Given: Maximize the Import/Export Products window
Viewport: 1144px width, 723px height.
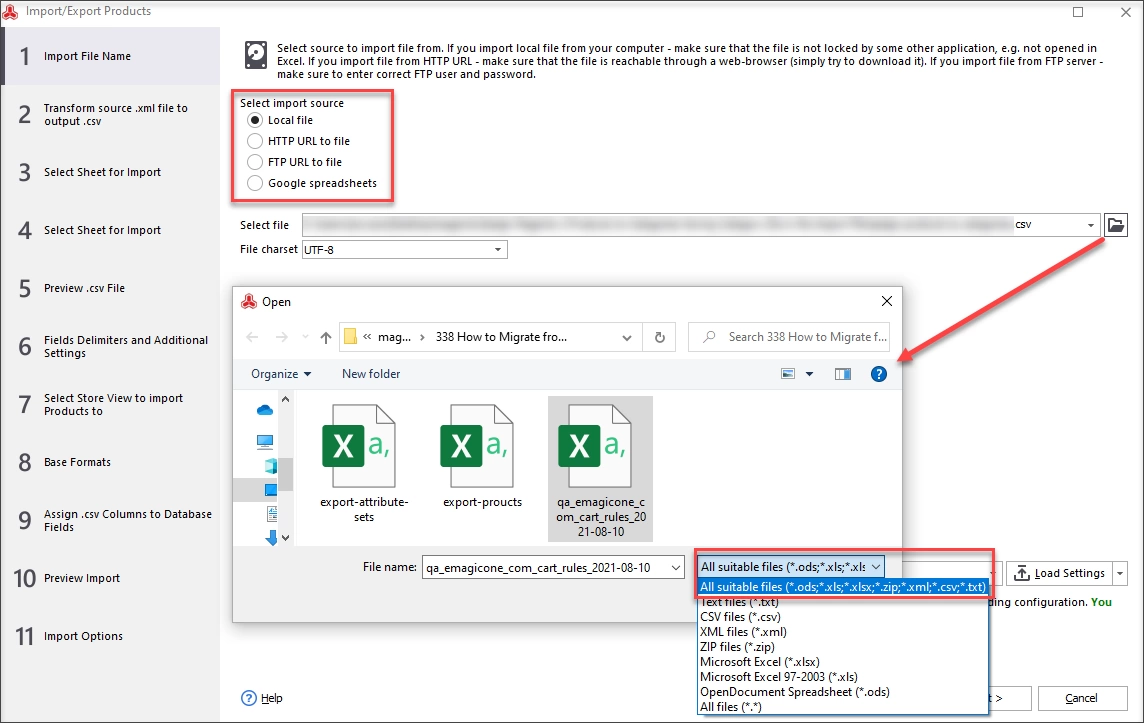Looking at the screenshot, I should click(x=1078, y=12).
